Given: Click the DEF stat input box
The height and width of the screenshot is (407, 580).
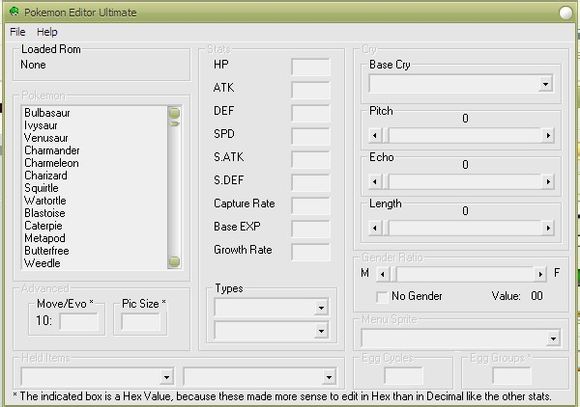Looking at the screenshot, I should point(310,113).
